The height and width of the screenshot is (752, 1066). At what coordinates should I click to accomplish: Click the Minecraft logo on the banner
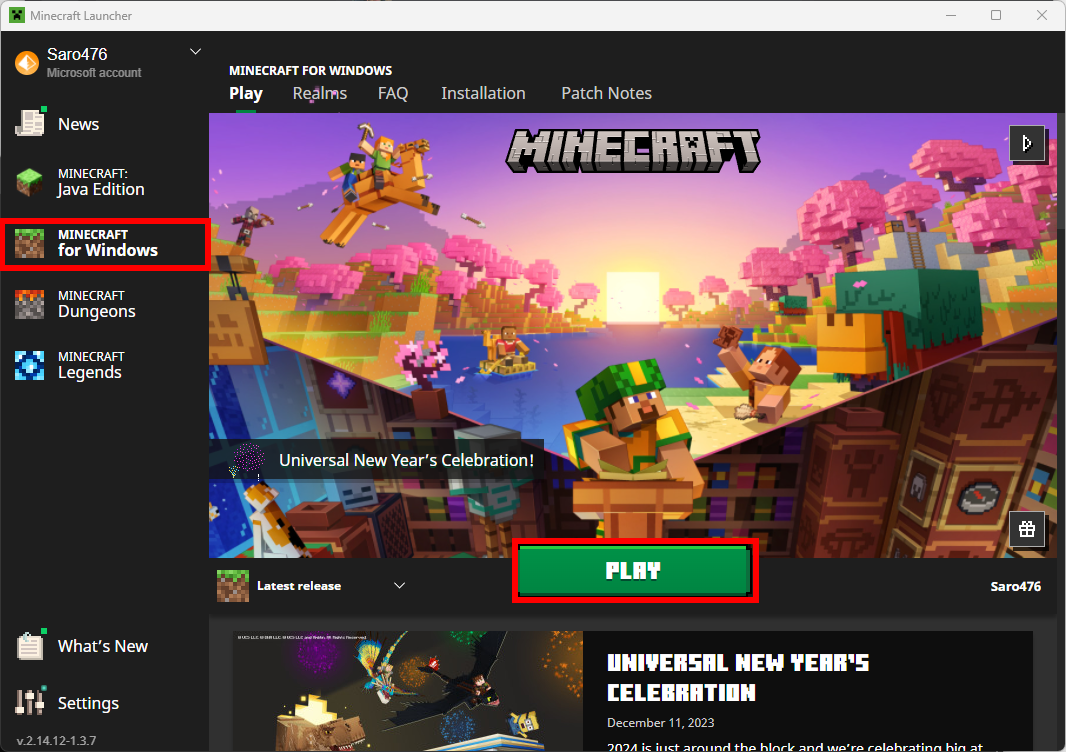pos(633,150)
